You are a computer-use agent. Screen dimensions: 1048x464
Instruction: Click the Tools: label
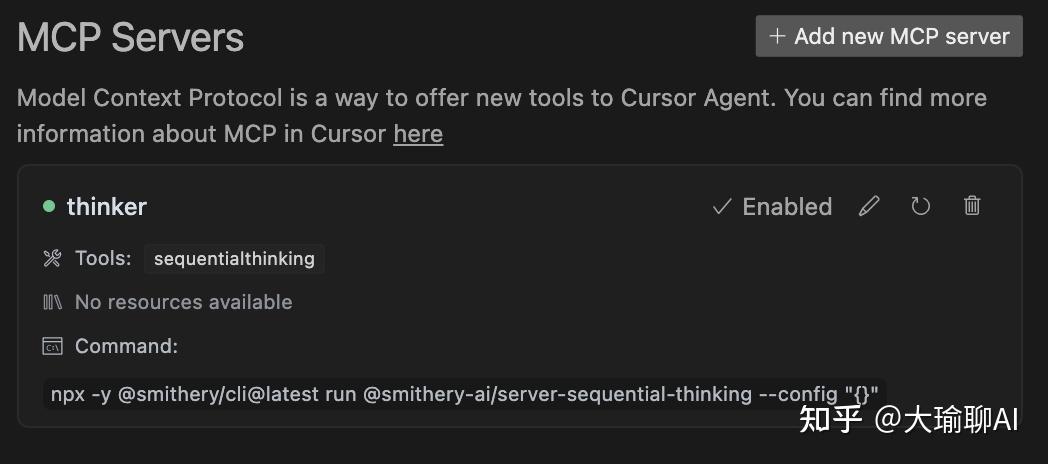(103, 259)
